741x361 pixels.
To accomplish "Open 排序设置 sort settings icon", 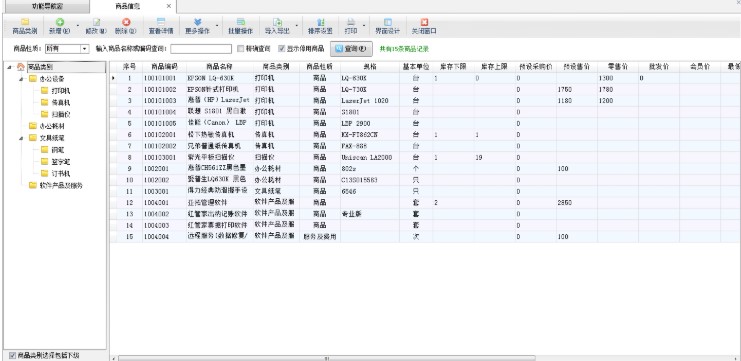I will coord(320,22).
